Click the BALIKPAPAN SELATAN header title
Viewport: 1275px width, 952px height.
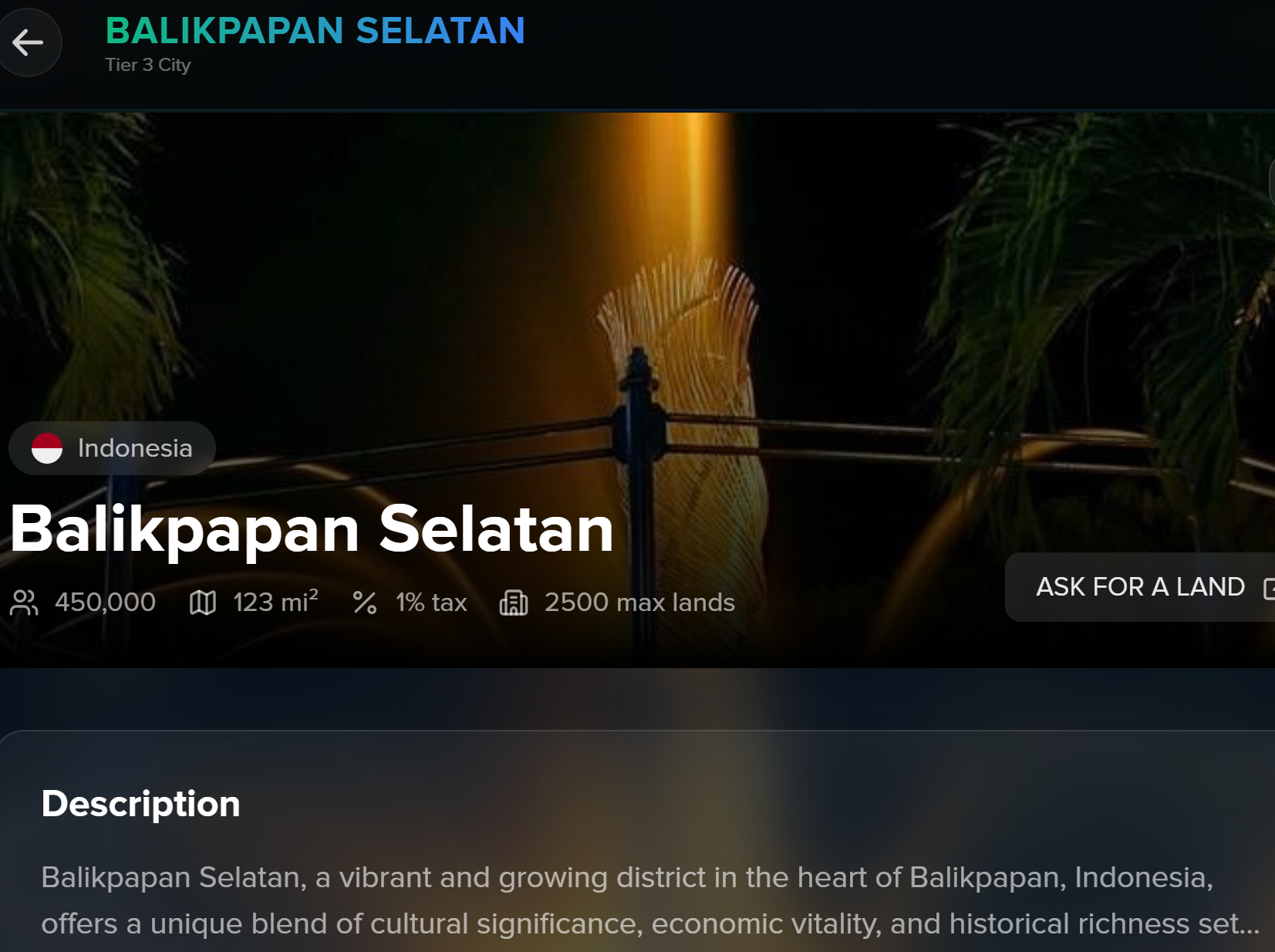[315, 31]
